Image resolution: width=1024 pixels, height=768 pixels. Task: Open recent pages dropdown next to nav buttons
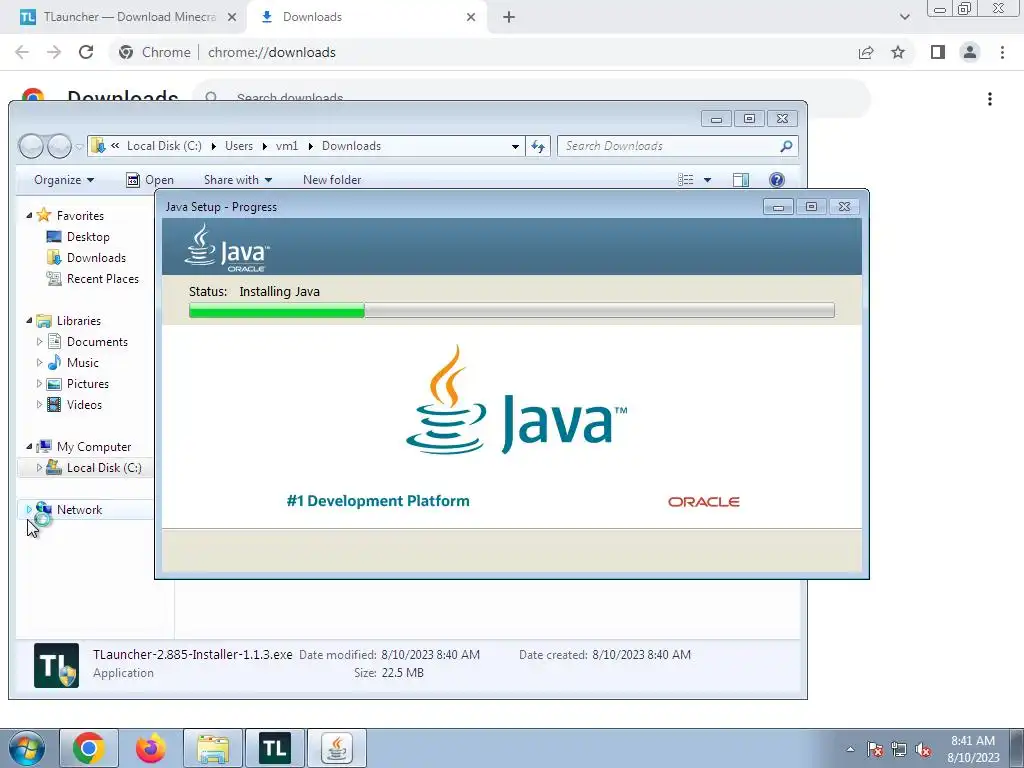79,147
